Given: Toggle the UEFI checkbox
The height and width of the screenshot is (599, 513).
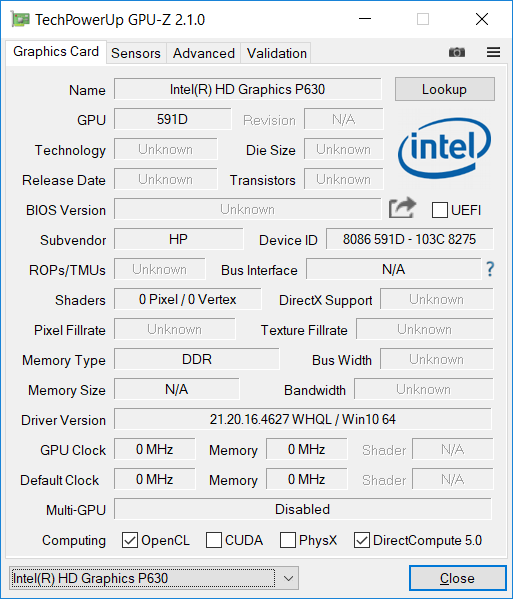Looking at the screenshot, I should [x=440, y=210].
